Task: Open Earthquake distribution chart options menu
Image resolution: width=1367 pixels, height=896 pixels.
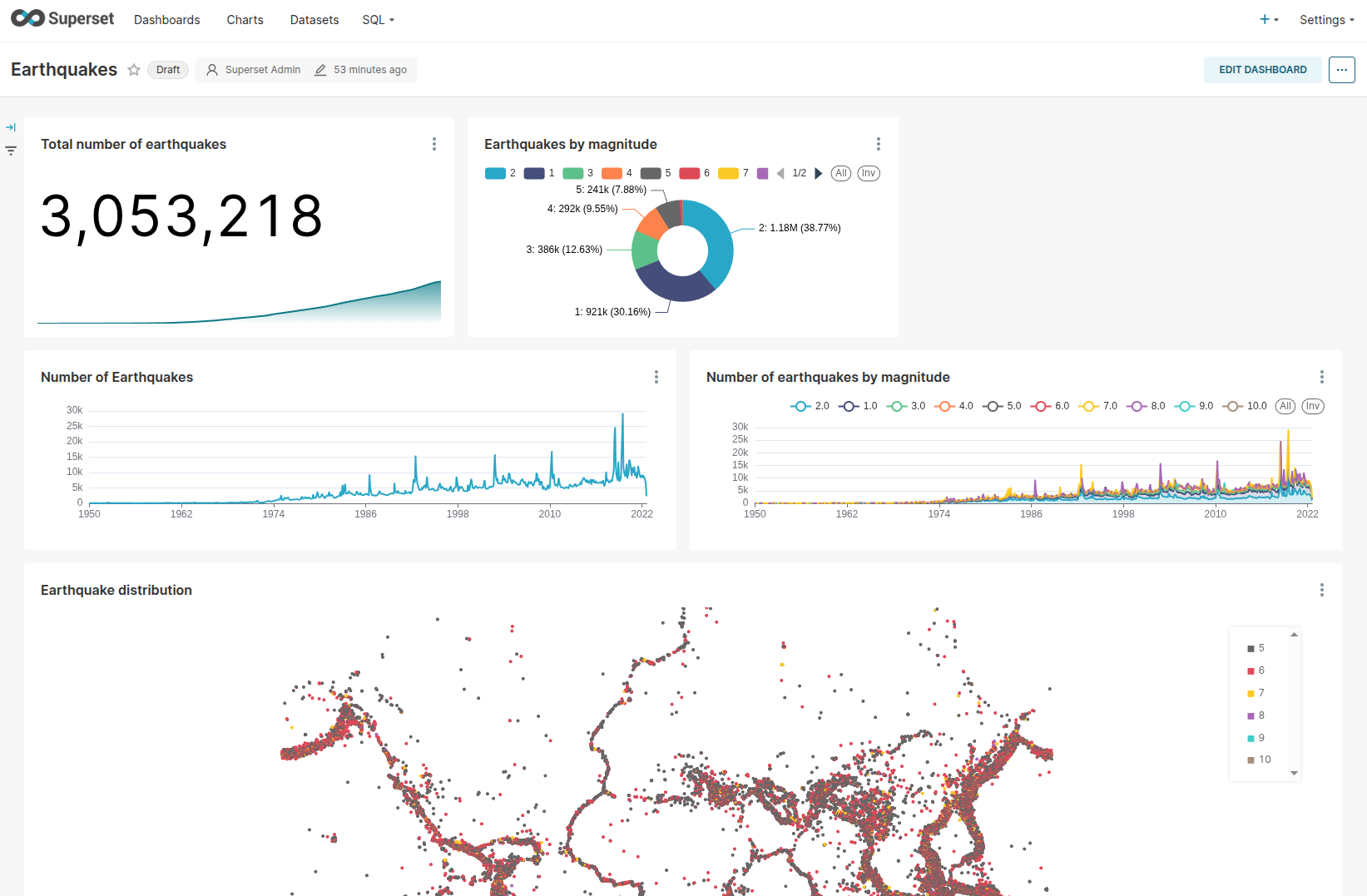Action: click(1321, 590)
